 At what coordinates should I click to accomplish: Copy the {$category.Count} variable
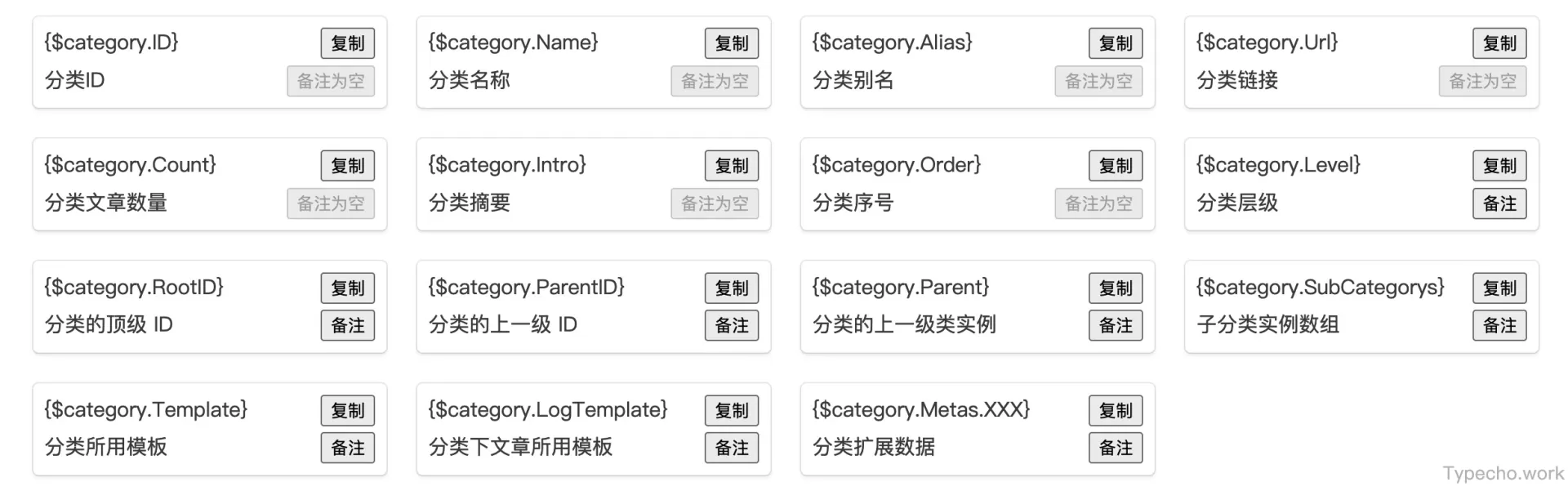347,165
